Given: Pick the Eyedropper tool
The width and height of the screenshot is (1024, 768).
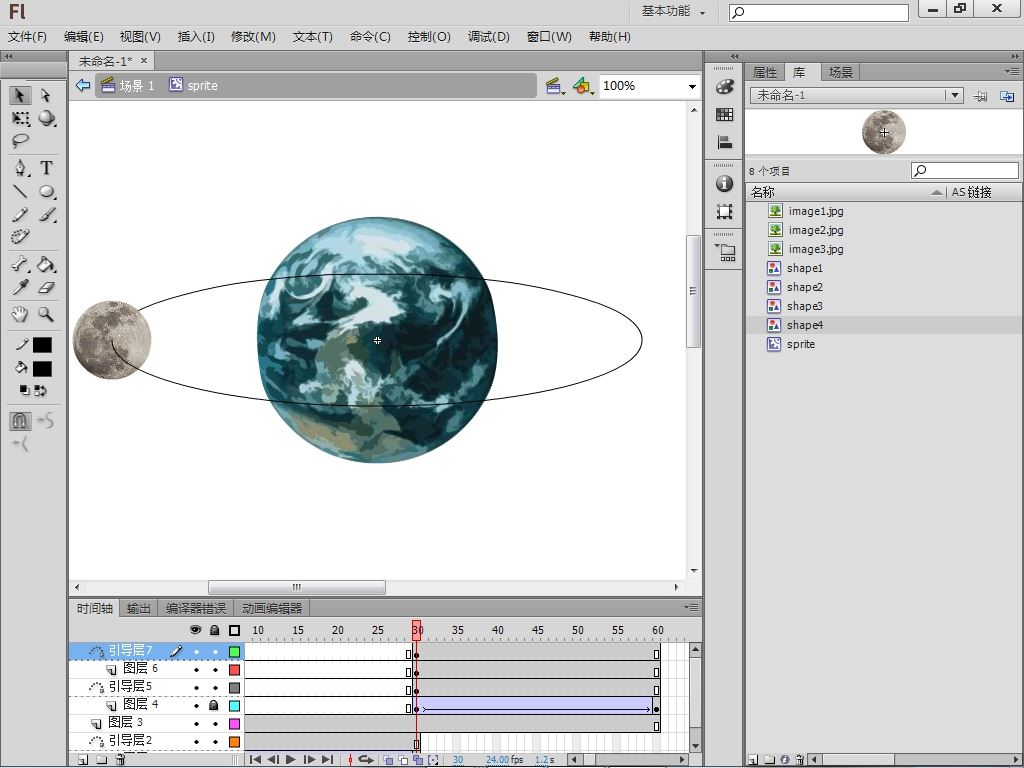Looking at the screenshot, I should tap(20, 288).
